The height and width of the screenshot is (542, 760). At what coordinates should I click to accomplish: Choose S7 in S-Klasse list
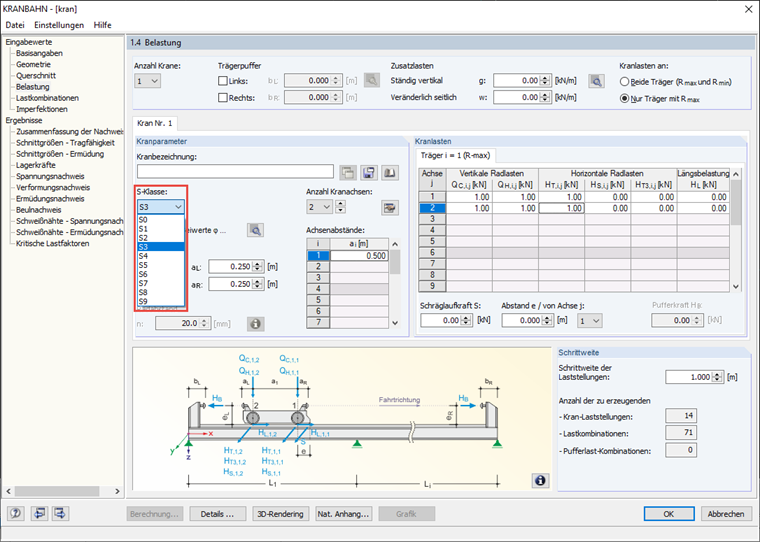(x=160, y=283)
